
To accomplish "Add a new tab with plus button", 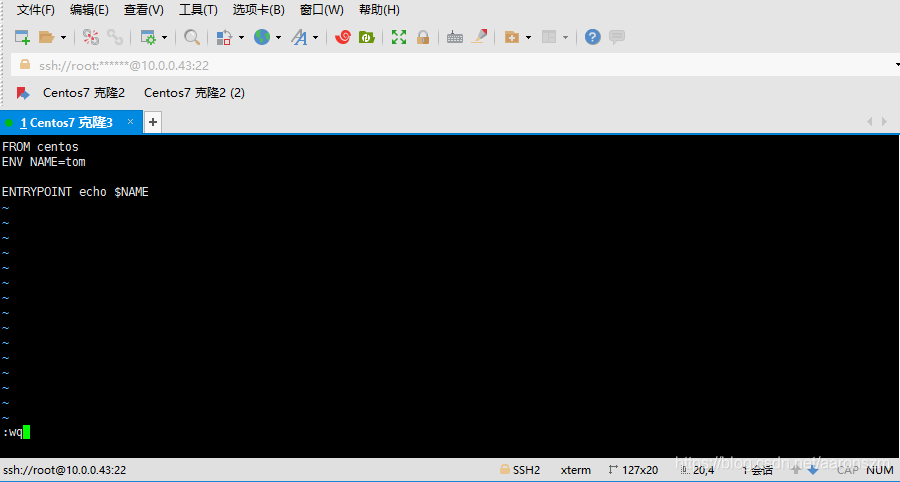I will click(153, 122).
